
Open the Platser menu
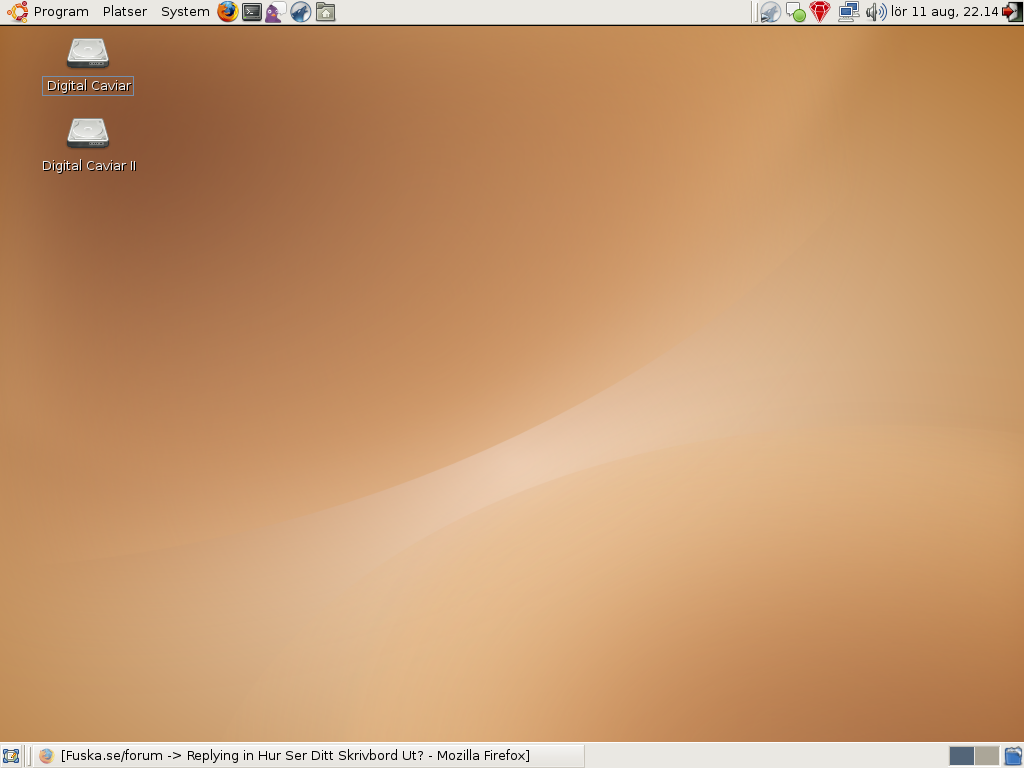point(125,12)
